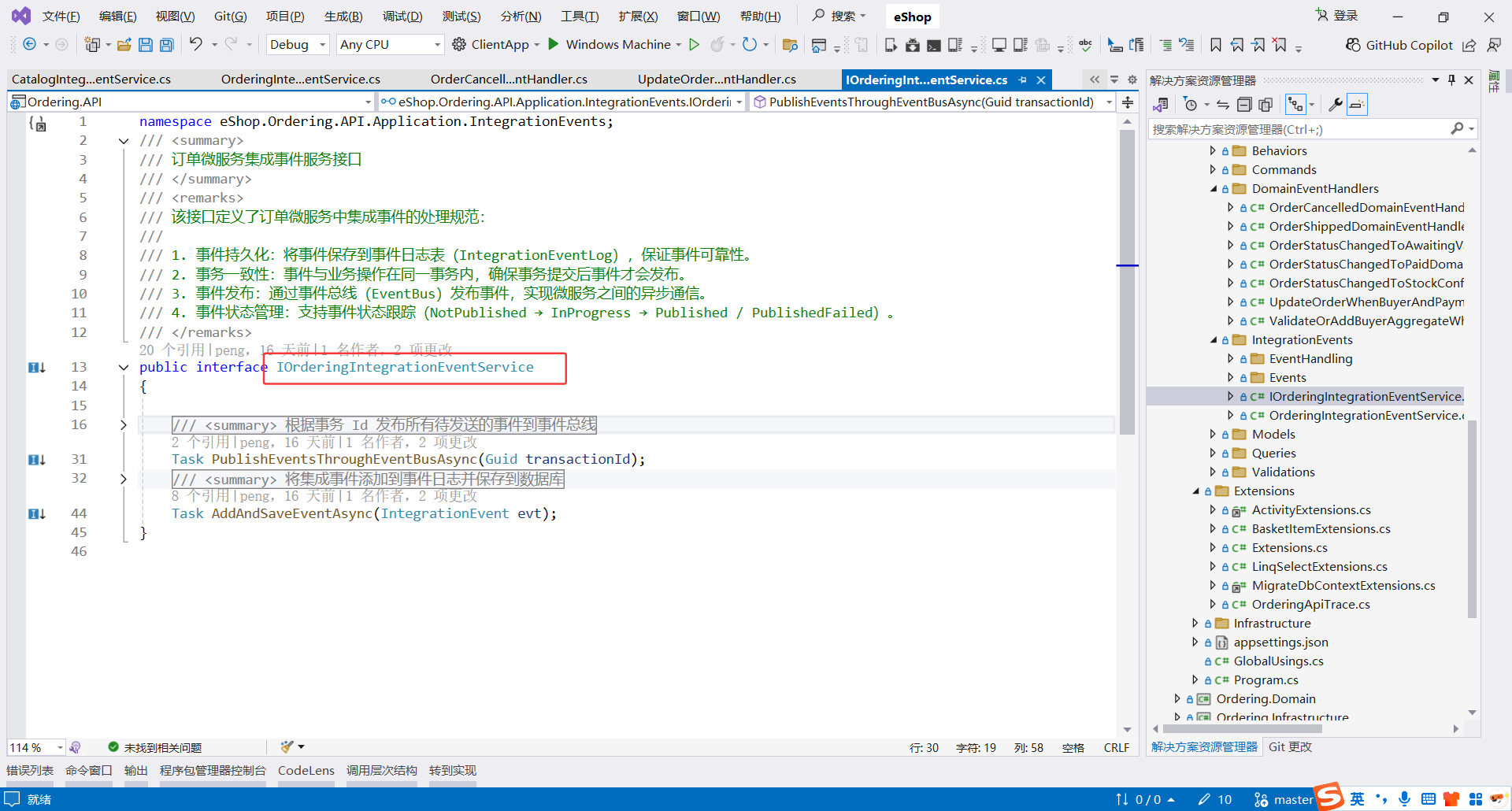Open GitHub Copilot

tap(1399, 45)
